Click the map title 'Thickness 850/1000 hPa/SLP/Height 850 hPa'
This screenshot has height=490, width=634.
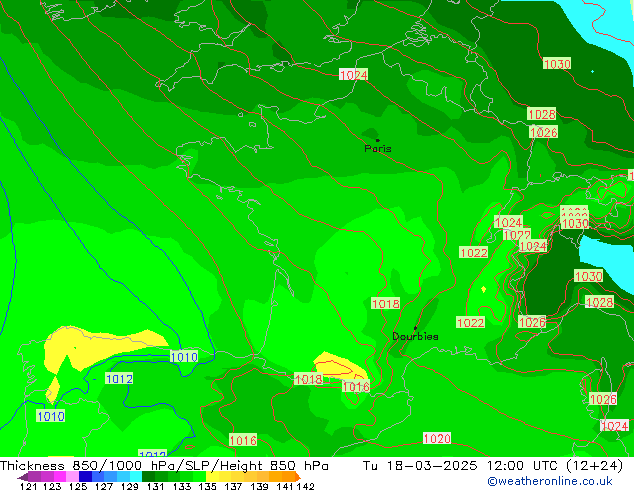click(x=164, y=466)
